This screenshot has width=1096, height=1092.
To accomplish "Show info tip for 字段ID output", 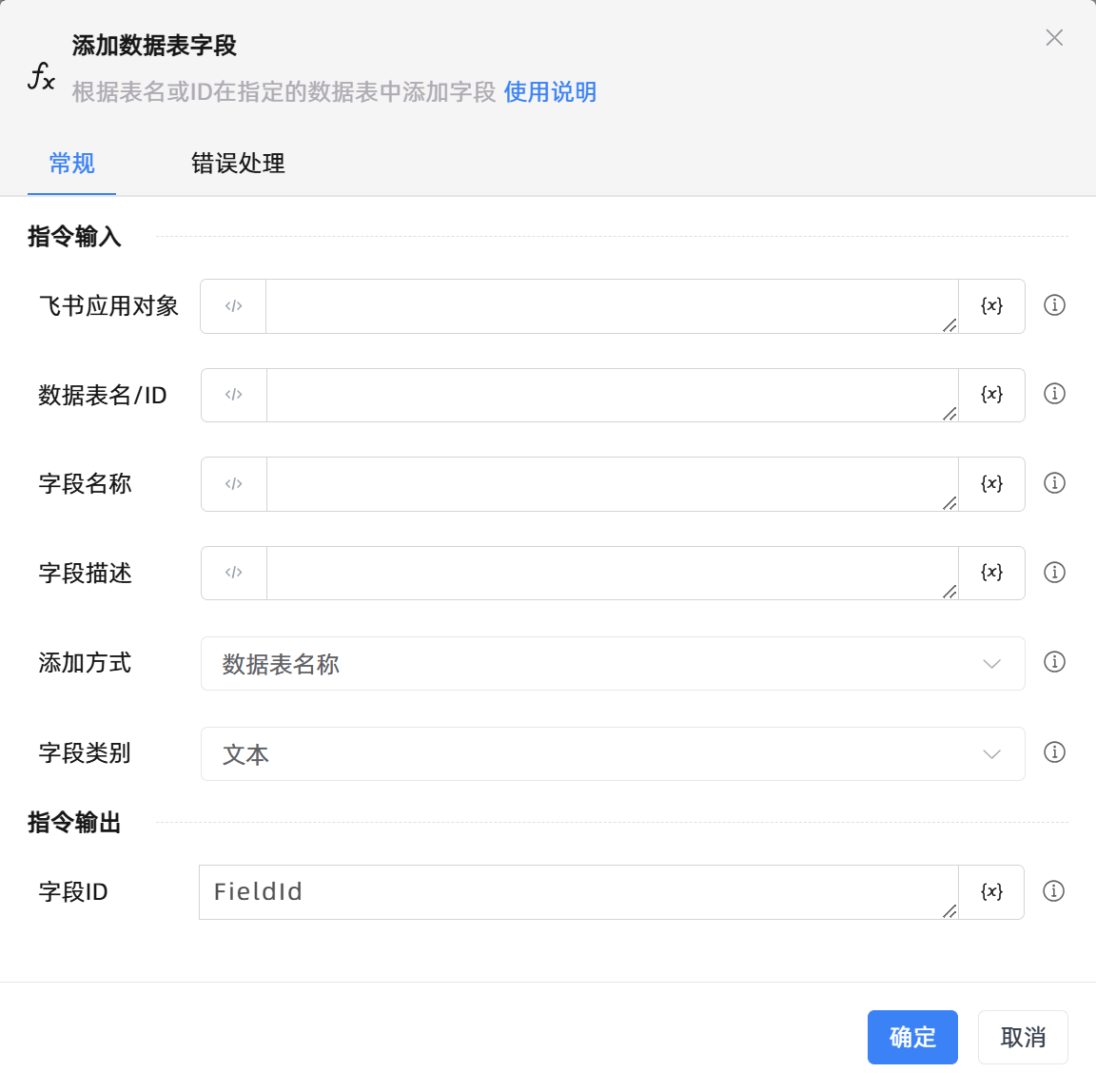I will click(1053, 890).
